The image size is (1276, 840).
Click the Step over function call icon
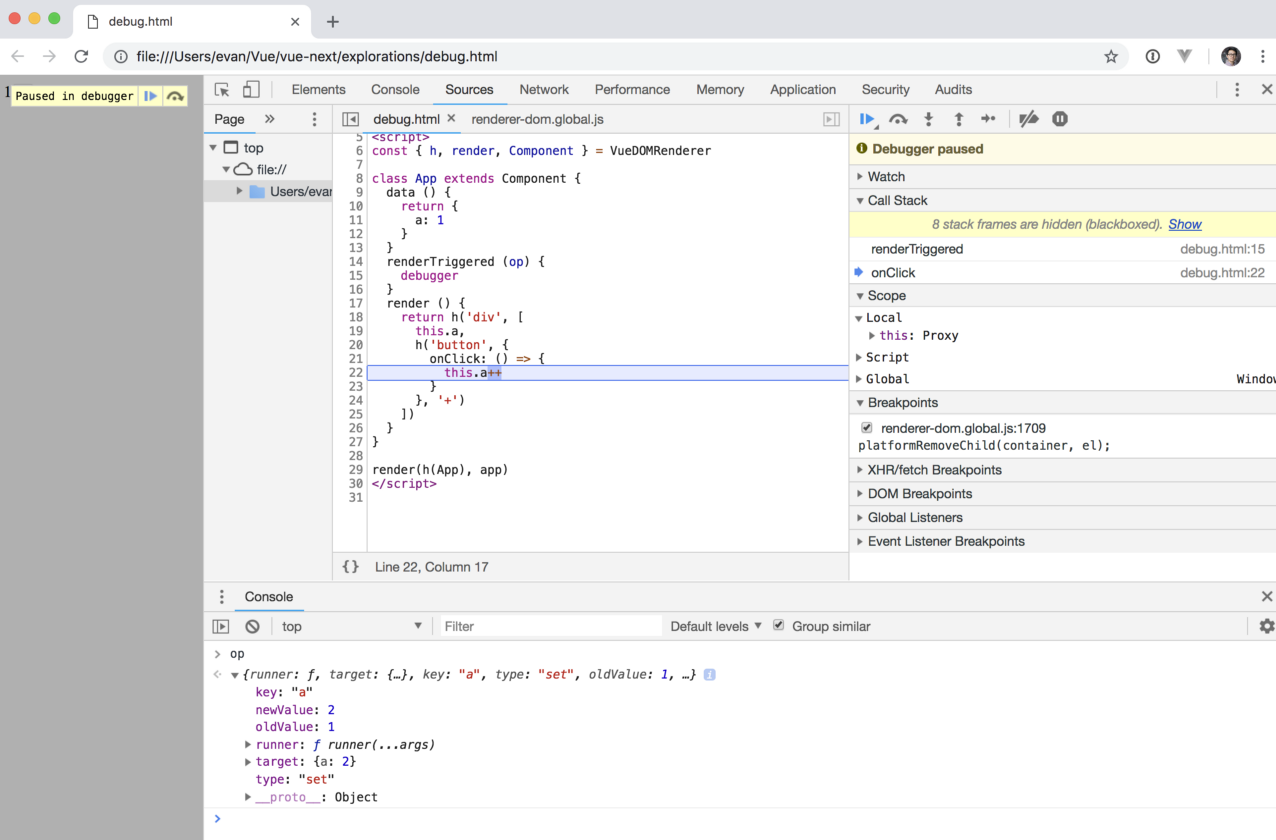click(x=898, y=119)
